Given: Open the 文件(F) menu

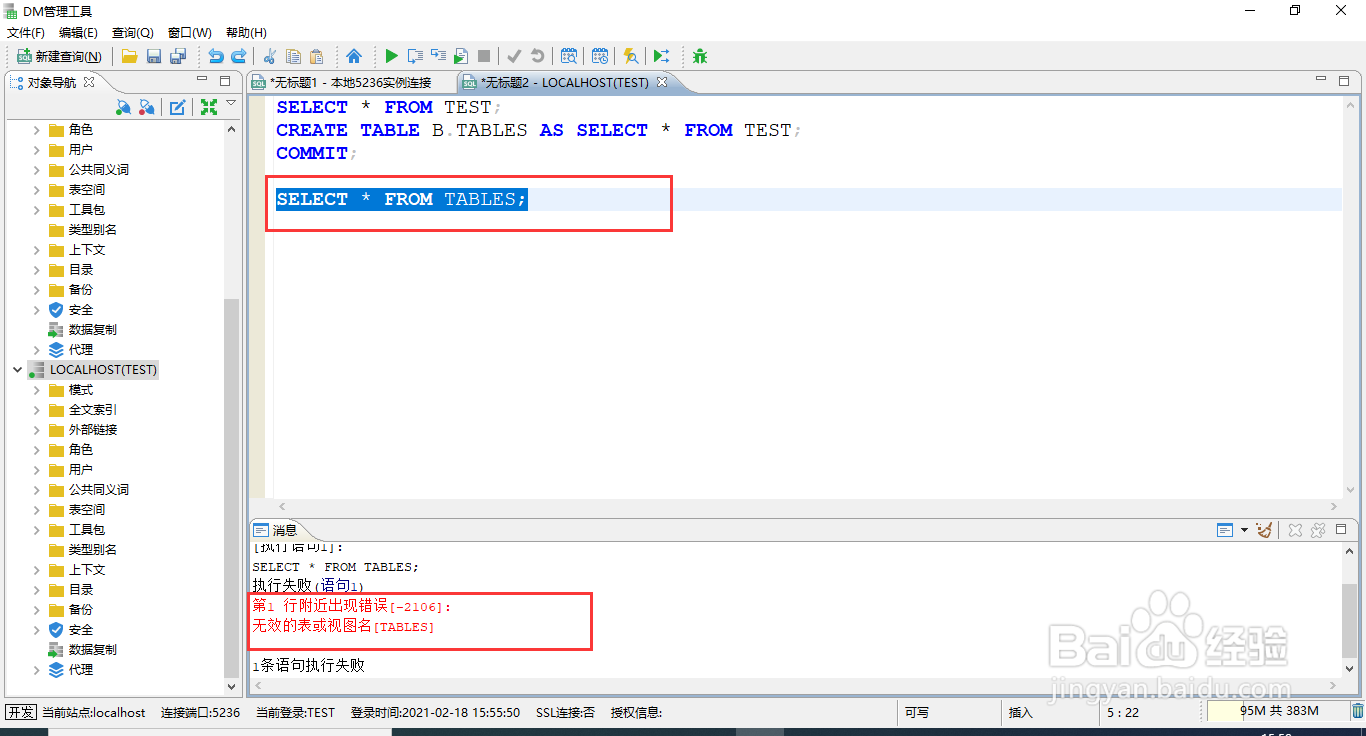Looking at the screenshot, I should [26, 33].
